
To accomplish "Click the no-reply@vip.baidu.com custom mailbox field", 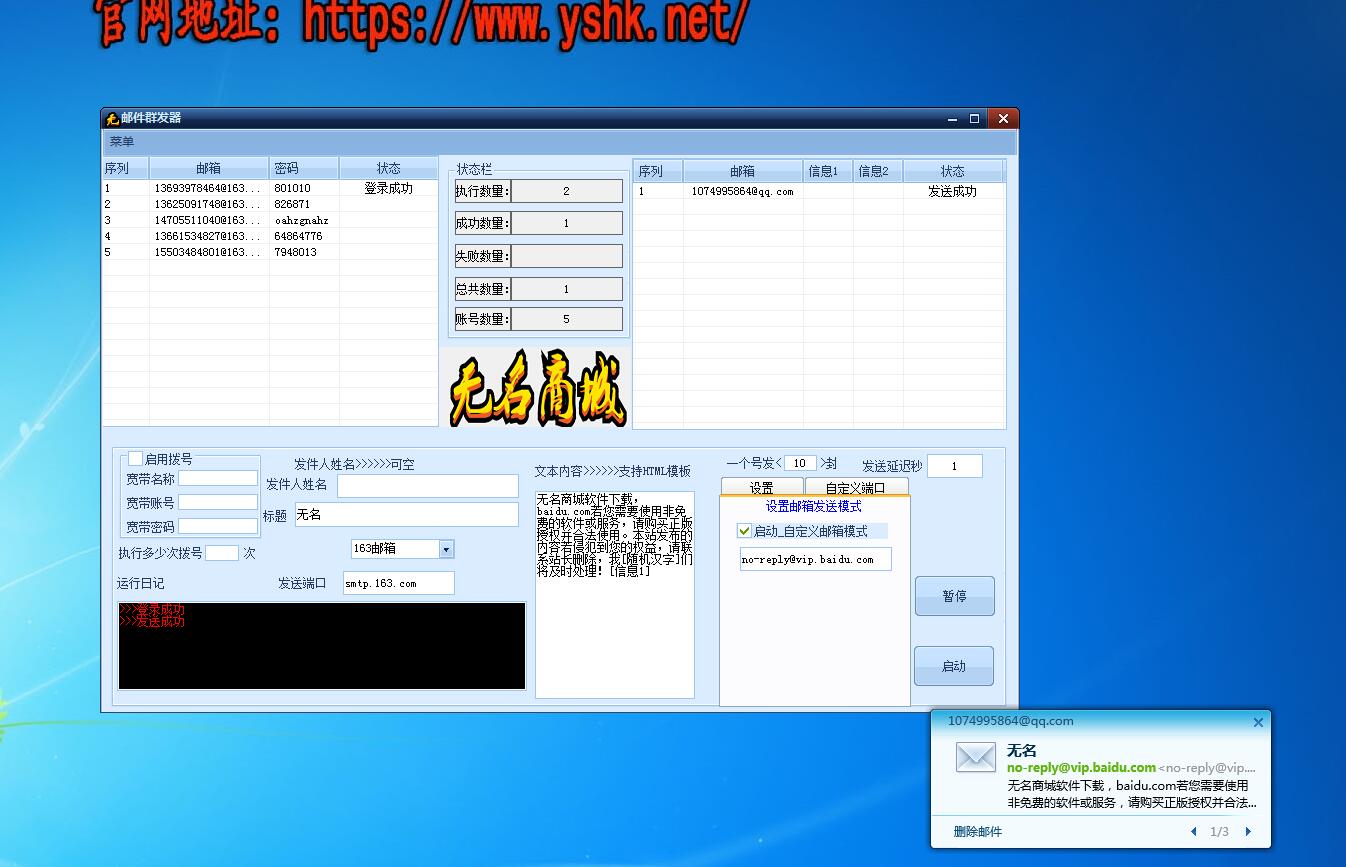I will [815, 560].
